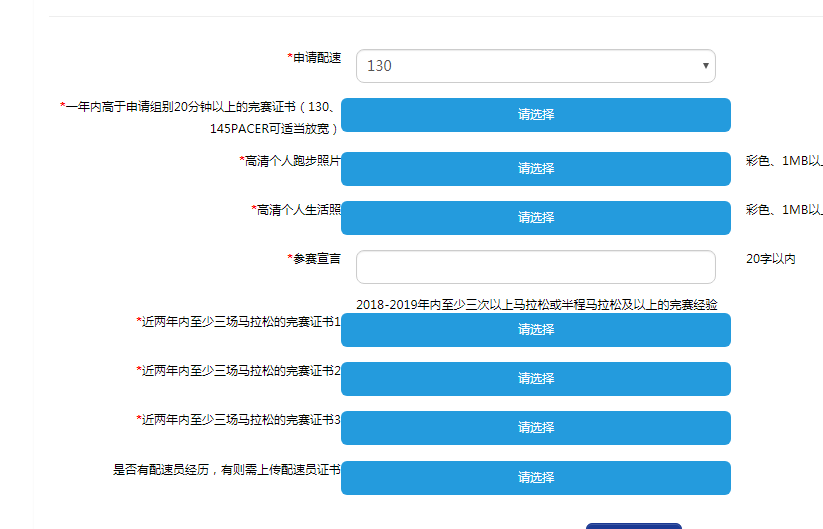Click 请选择 for 完赛证书3 upload
The image size is (823, 529).
point(535,428)
